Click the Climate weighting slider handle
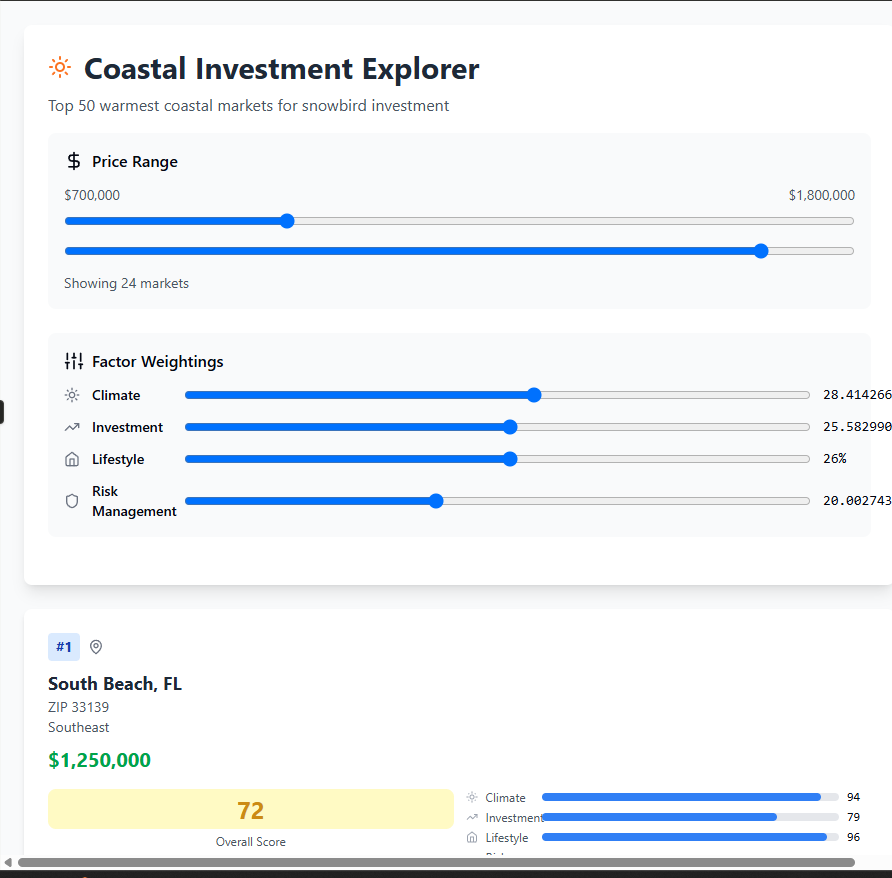 pos(534,395)
